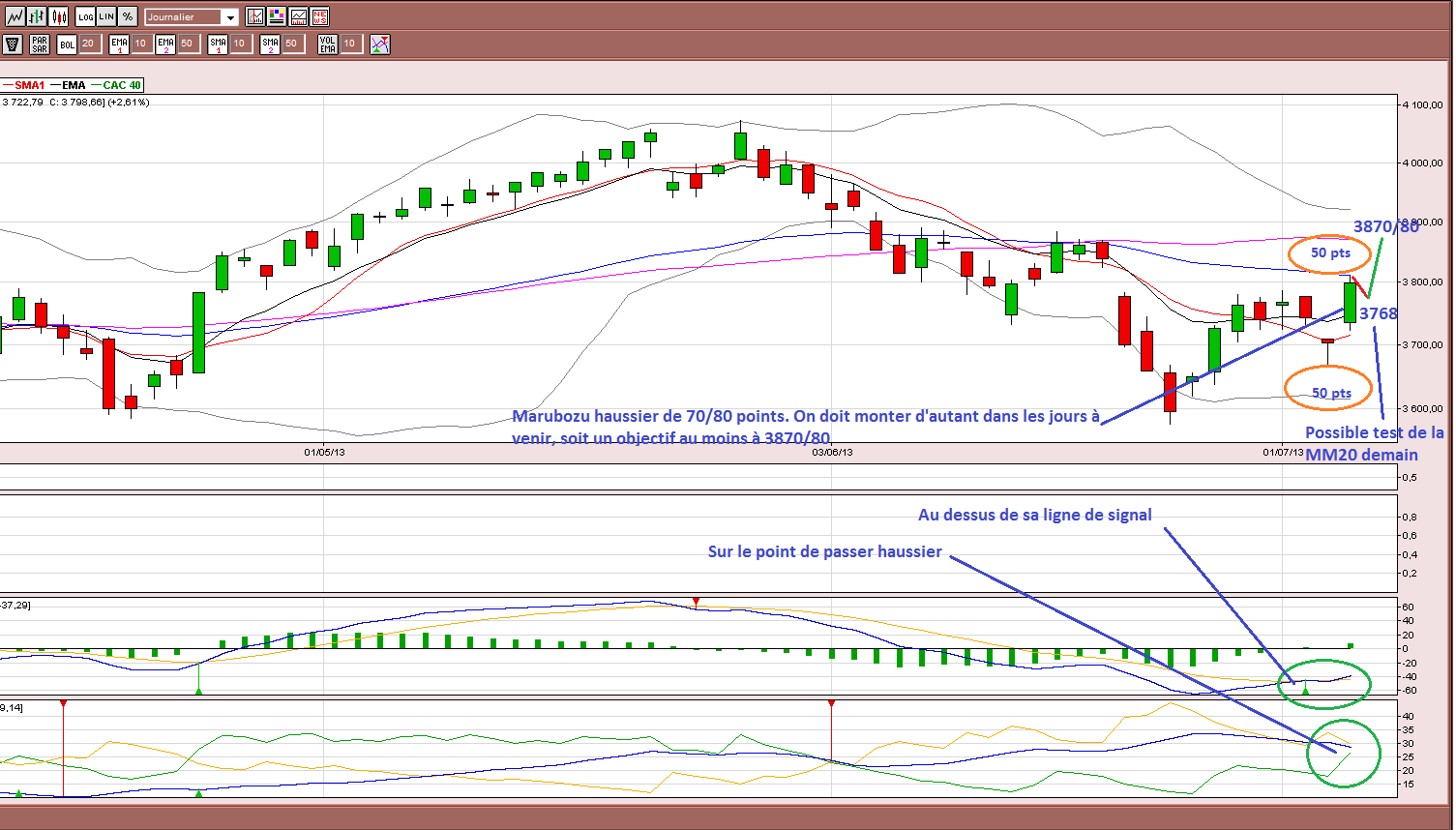Click the basket icon left of PAR SAR
The width and height of the screenshot is (1456, 830).
[13, 44]
